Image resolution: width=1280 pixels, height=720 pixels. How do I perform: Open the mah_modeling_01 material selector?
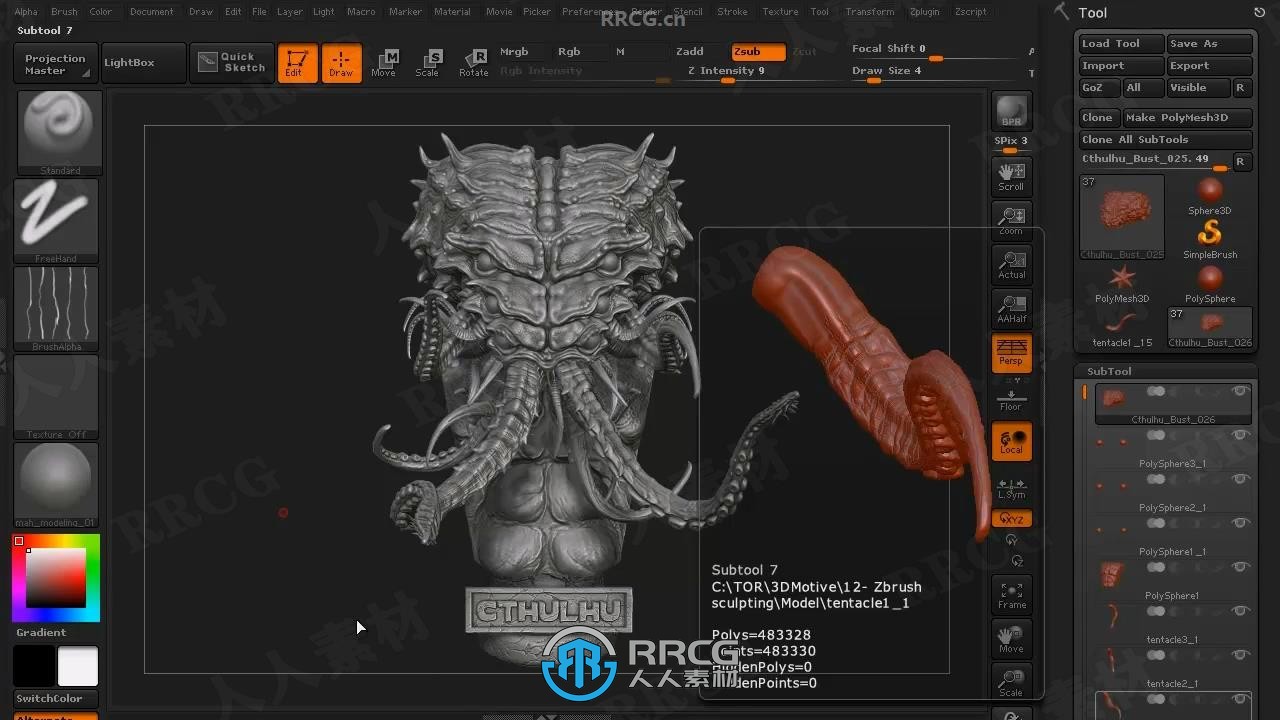click(x=56, y=485)
